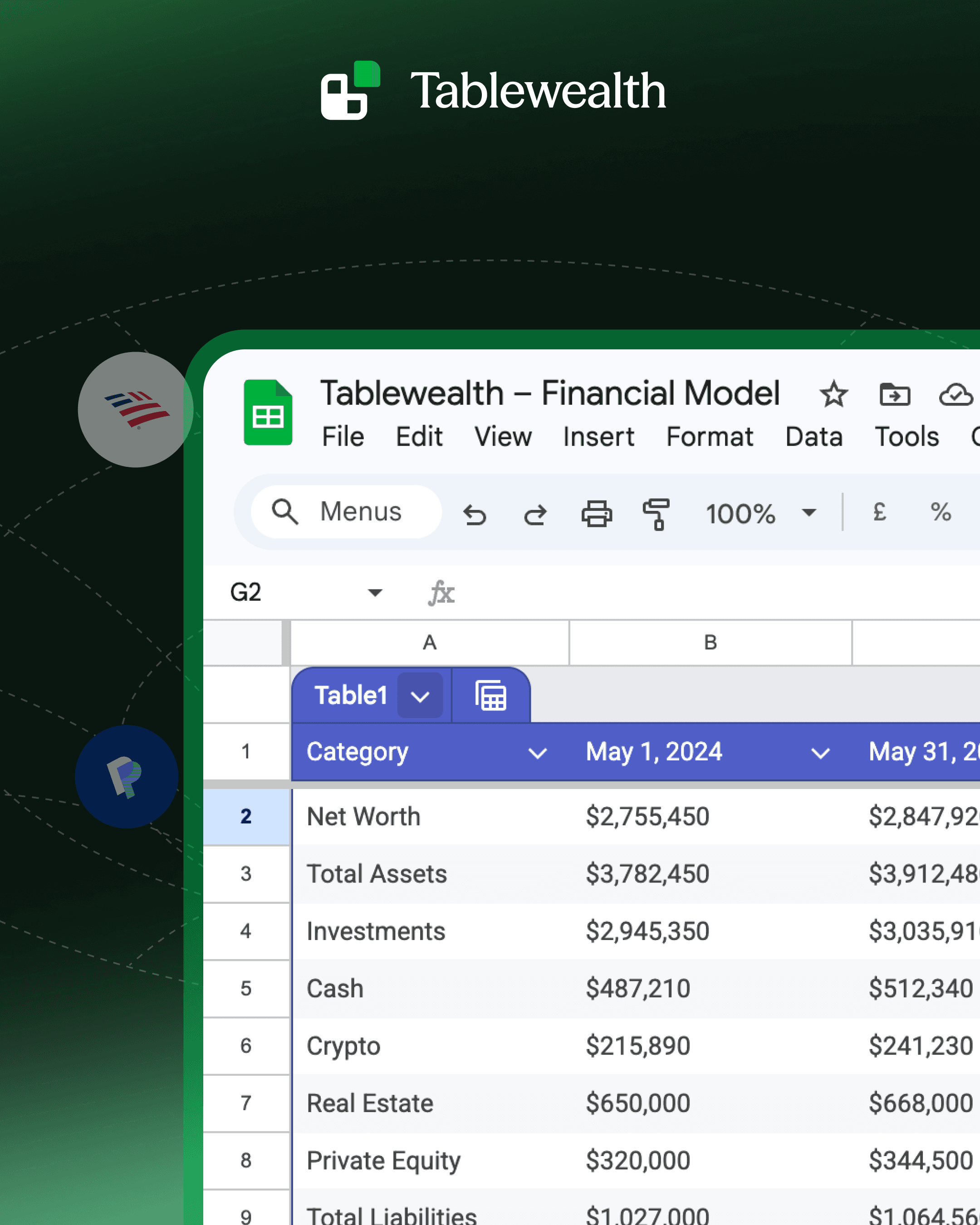This screenshot has width=980, height=1225.
Task: Click the $2,755,450 cell
Action: pos(710,817)
